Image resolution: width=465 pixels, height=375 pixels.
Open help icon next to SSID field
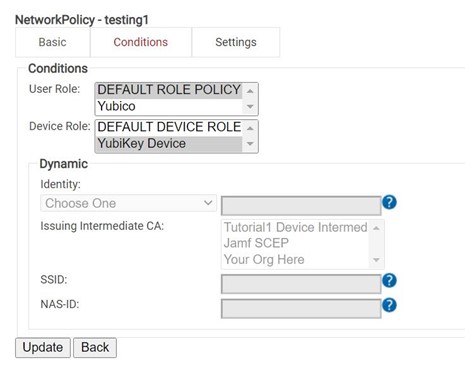pos(389,280)
